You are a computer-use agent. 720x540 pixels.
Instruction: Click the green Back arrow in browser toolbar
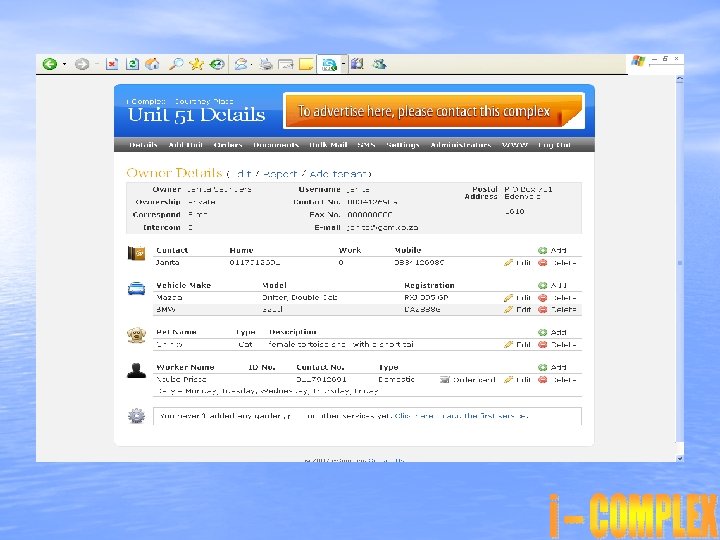click(50, 64)
